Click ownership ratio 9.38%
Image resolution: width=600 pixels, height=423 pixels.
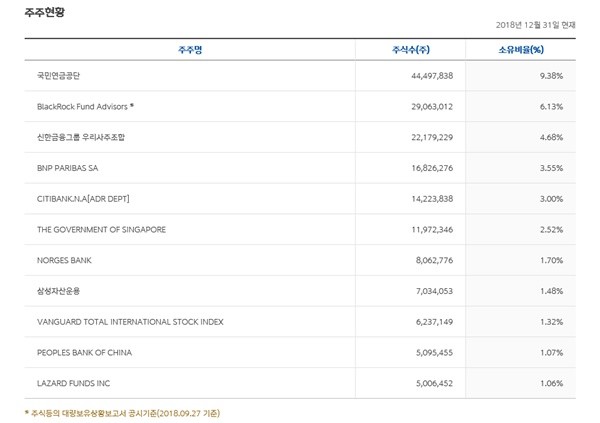(x=551, y=76)
